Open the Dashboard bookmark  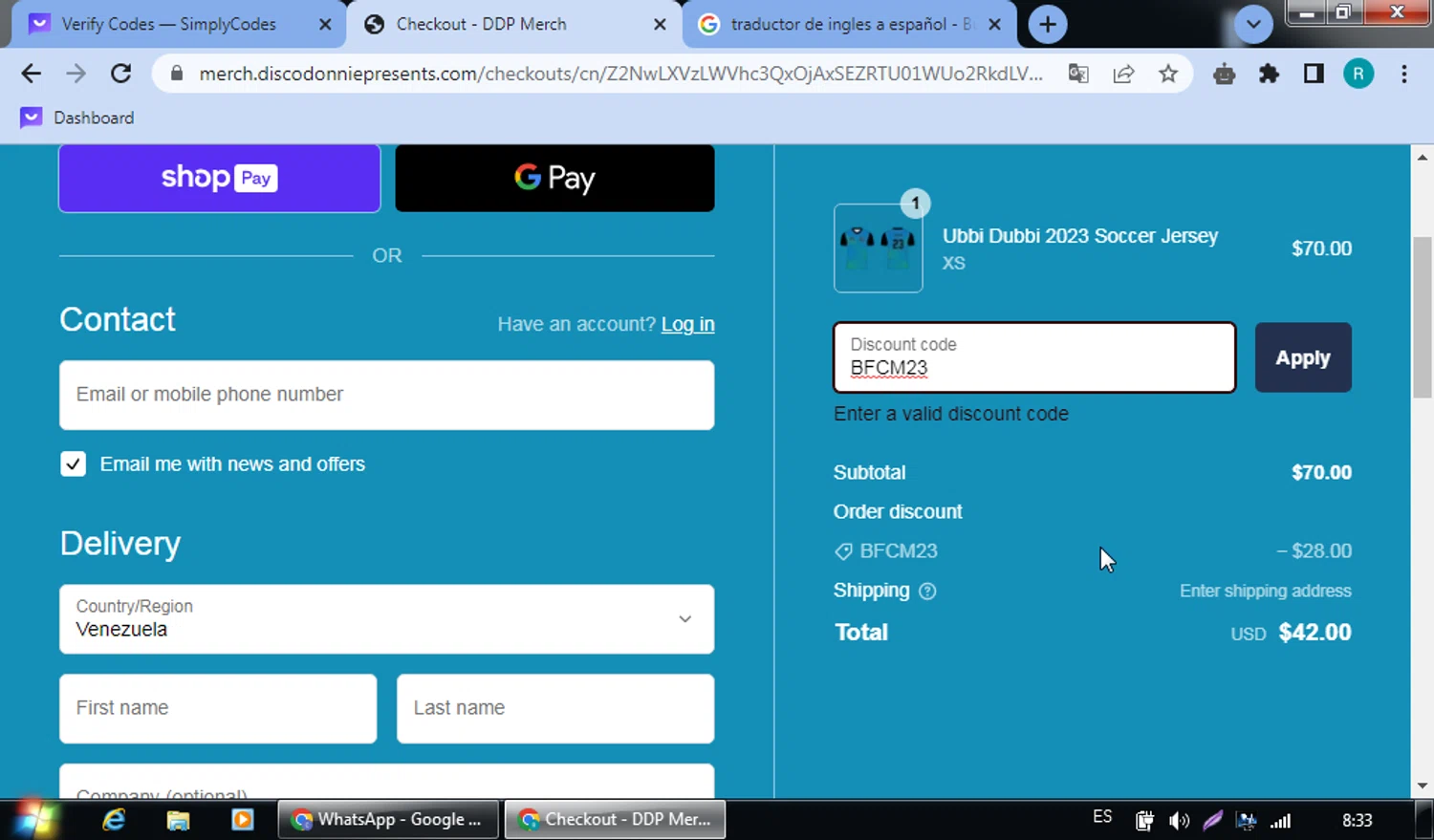pos(77,118)
